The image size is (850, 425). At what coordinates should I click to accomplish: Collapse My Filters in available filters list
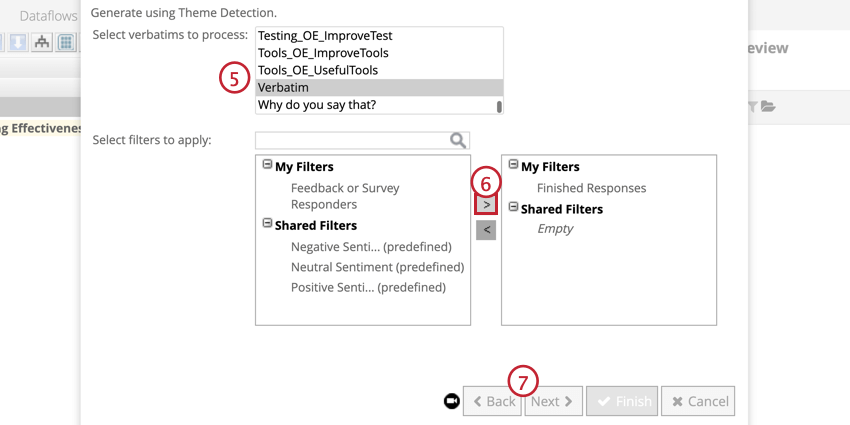click(267, 166)
